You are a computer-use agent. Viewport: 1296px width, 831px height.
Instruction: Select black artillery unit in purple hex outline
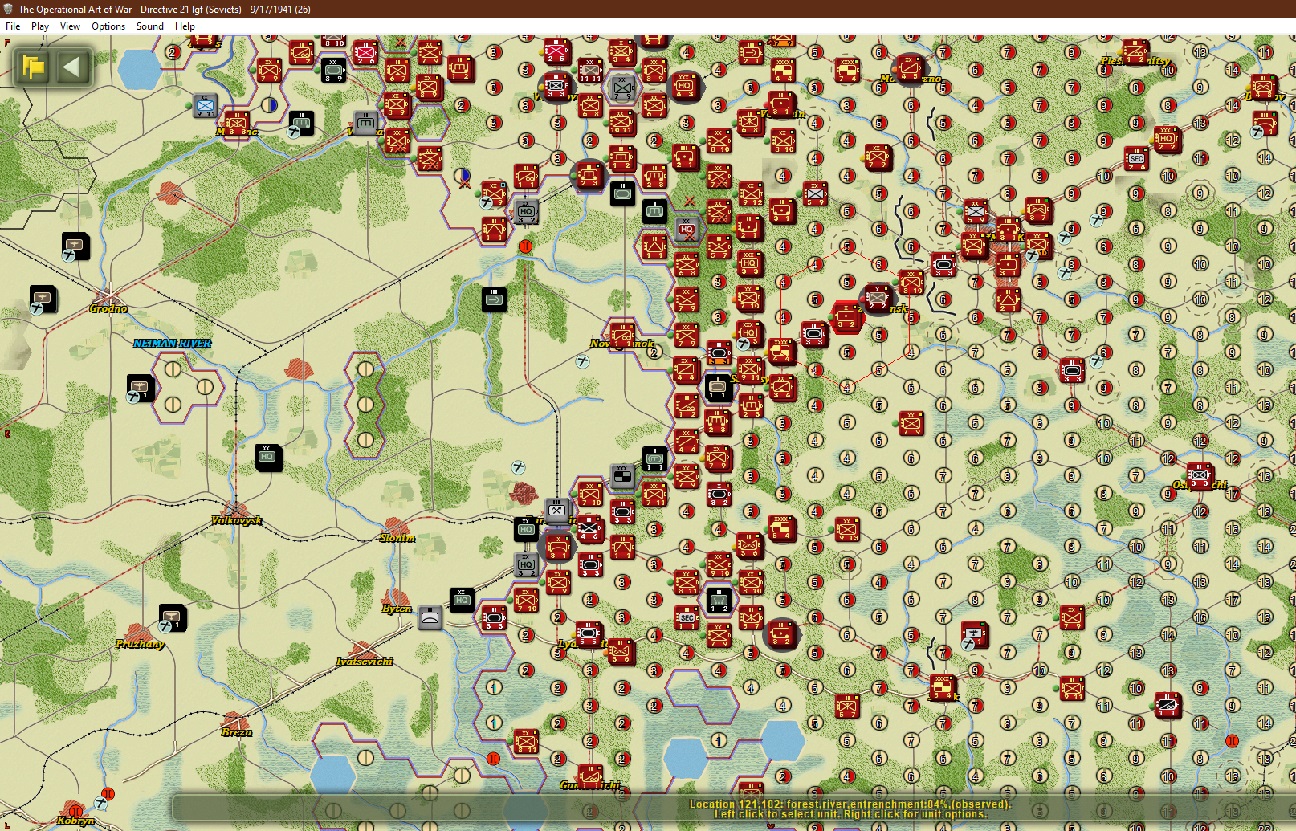(x=718, y=600)
